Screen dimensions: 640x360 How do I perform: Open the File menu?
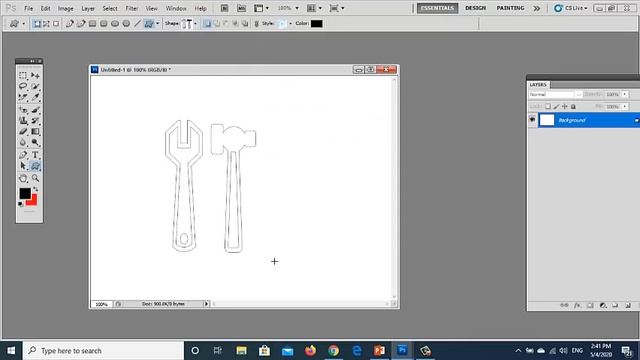(x=28, y=8)
